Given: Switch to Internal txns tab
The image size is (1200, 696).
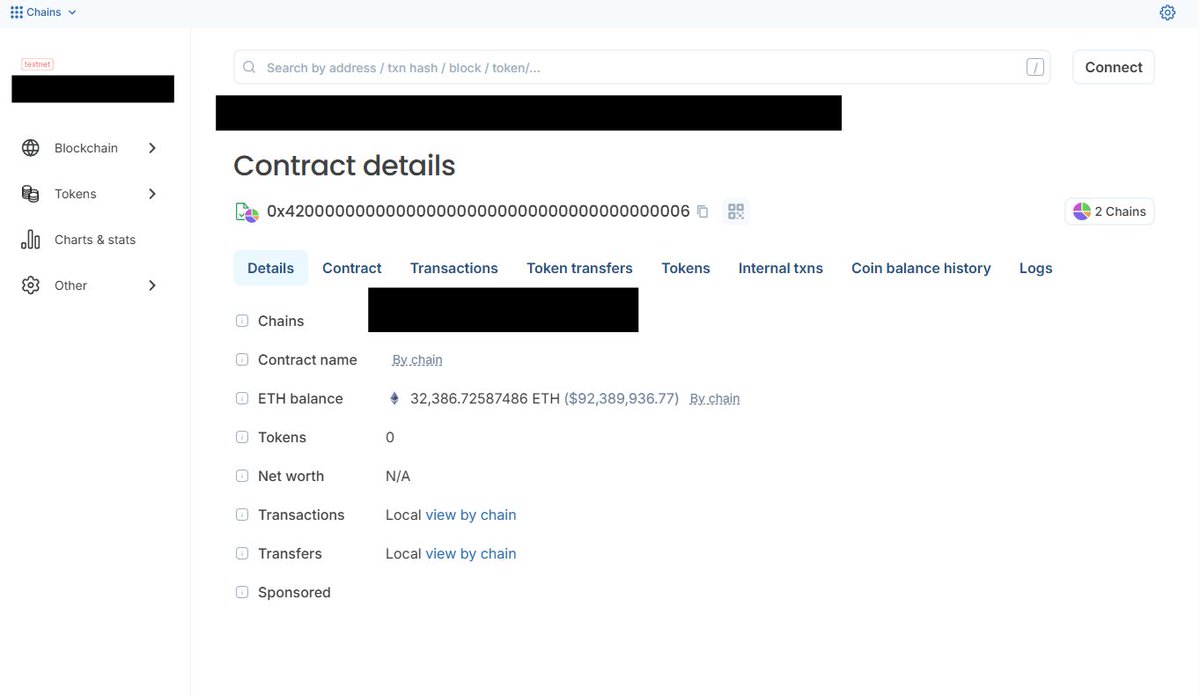Looking at the screenshot, I should [781, 268].
